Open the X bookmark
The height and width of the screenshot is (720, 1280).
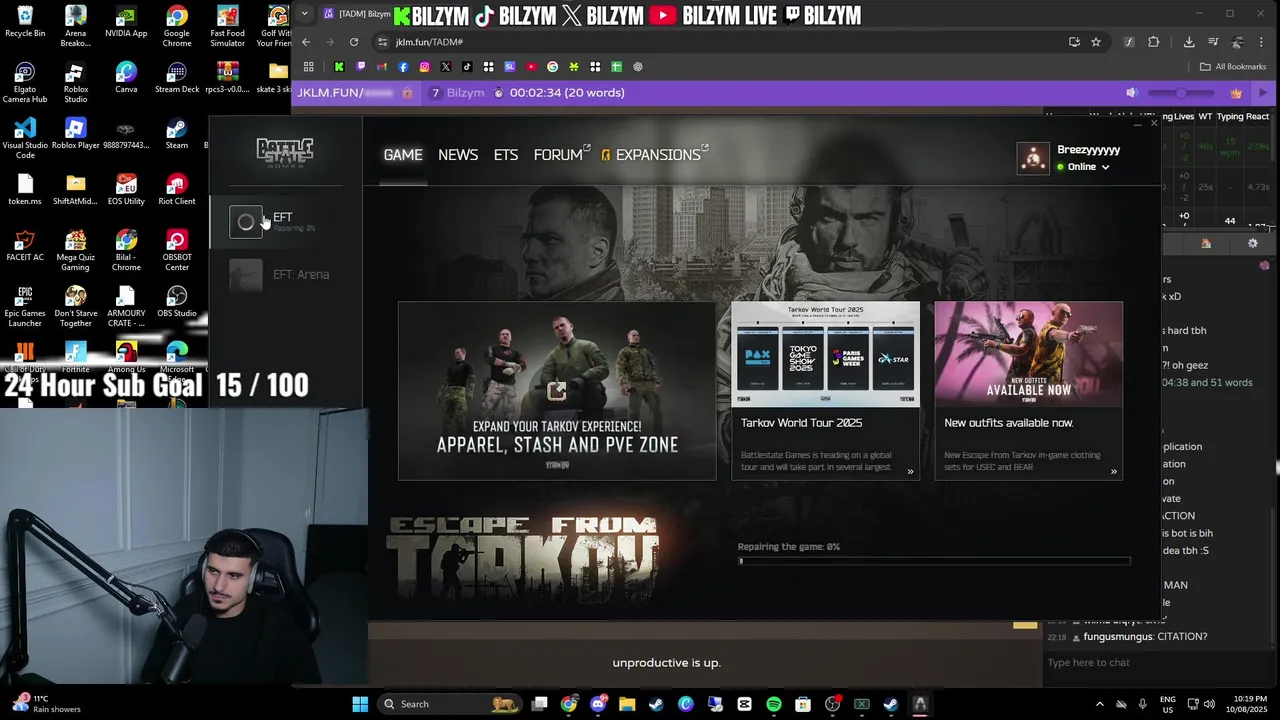[x=446, y=67]
